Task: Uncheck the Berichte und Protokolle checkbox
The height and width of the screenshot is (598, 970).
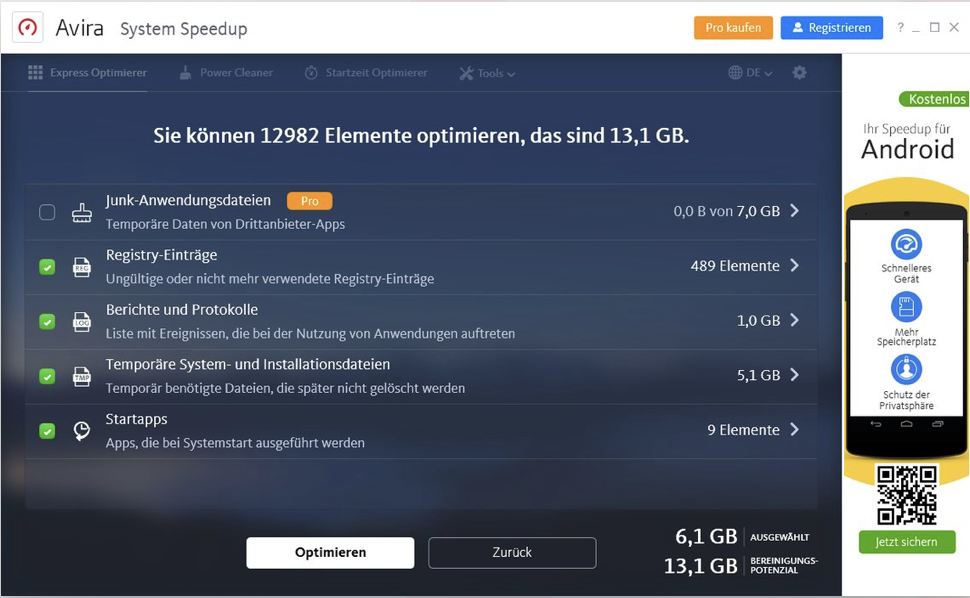Action: tap(47, 322)
